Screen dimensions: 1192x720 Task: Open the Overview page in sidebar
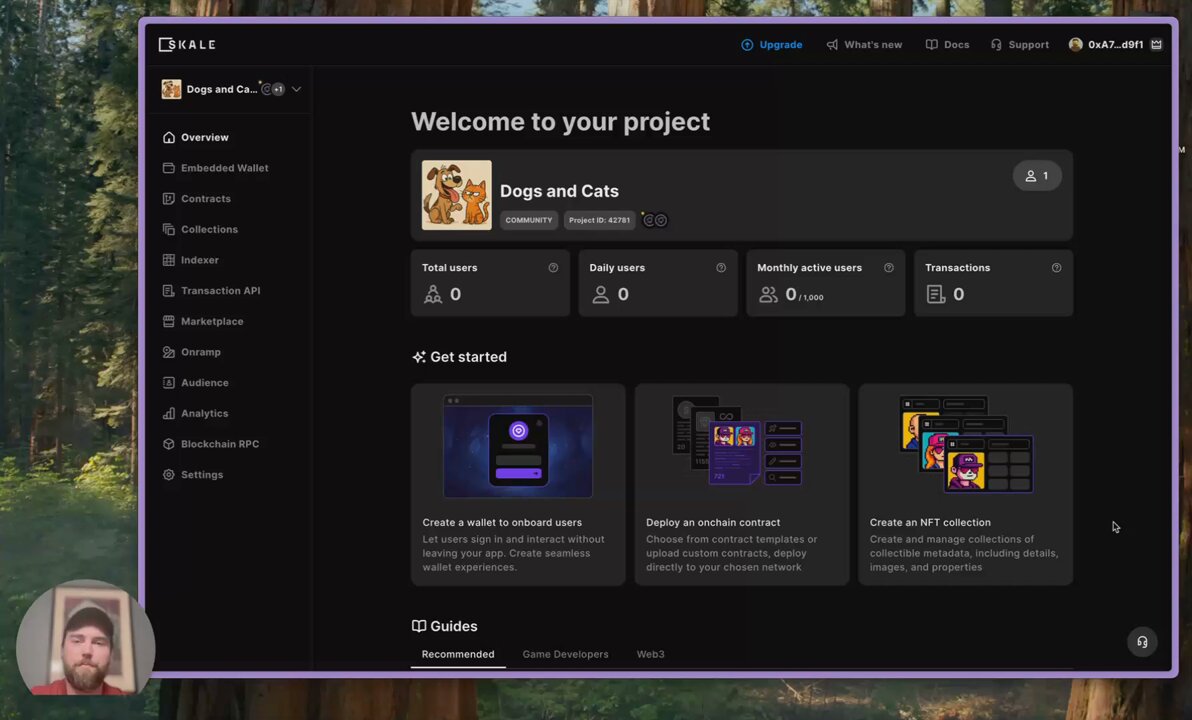click(x=195, y=138)
